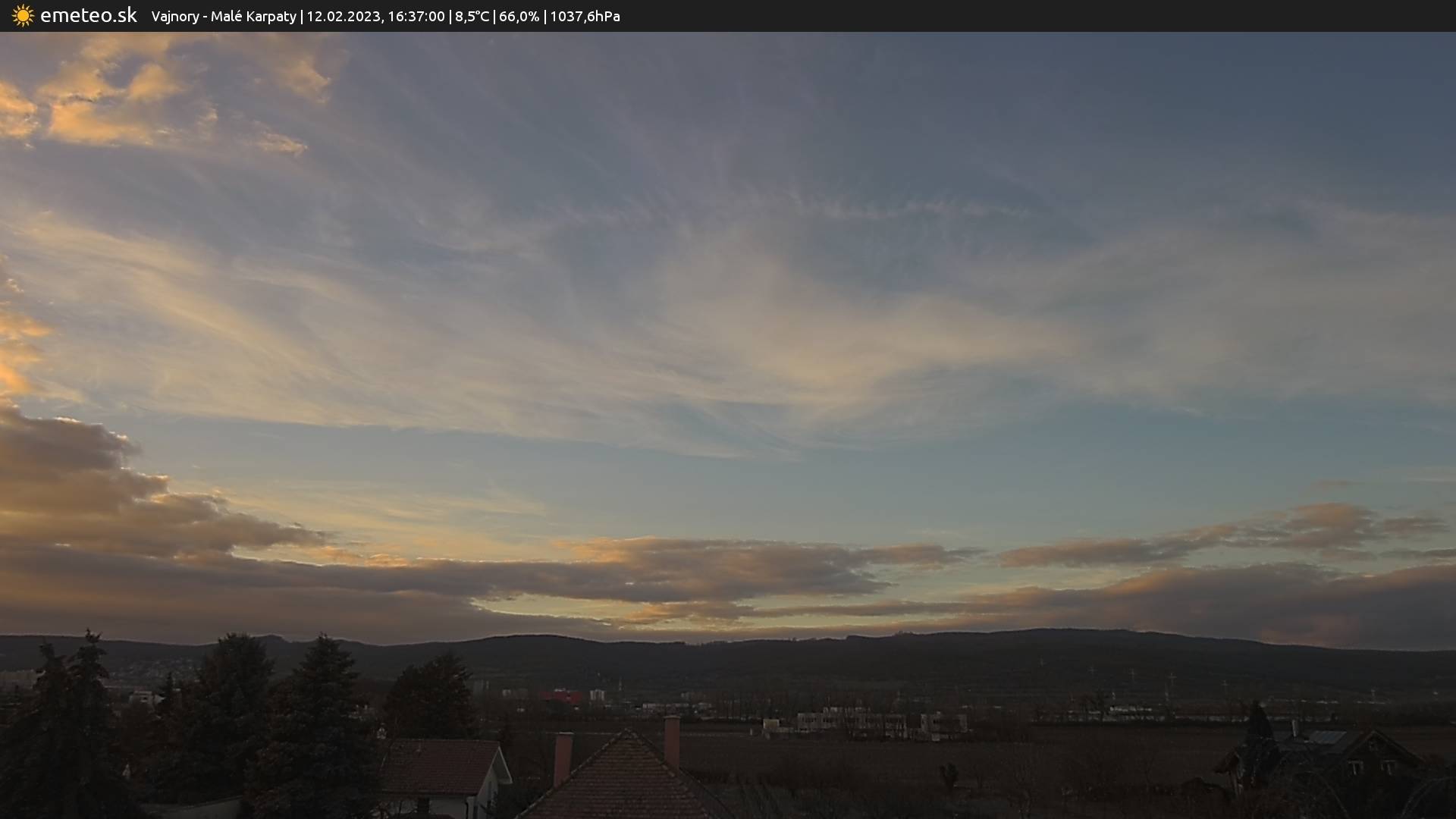Click the Vajnory - Malé Karpaty location label
This screenshot has width=1456, height=819.
tap(223, 16)
